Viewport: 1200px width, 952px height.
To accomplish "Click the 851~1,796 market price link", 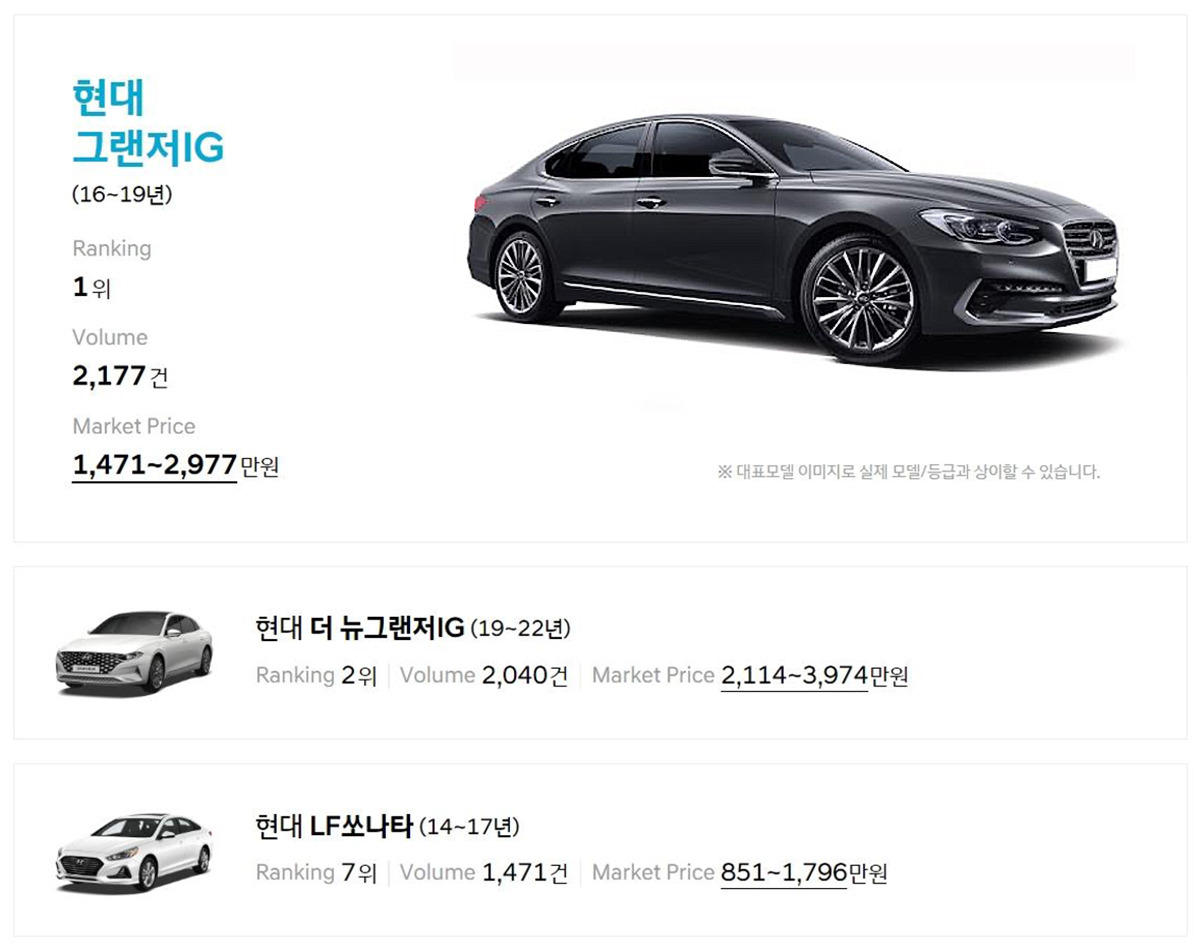I will [784, 873].
